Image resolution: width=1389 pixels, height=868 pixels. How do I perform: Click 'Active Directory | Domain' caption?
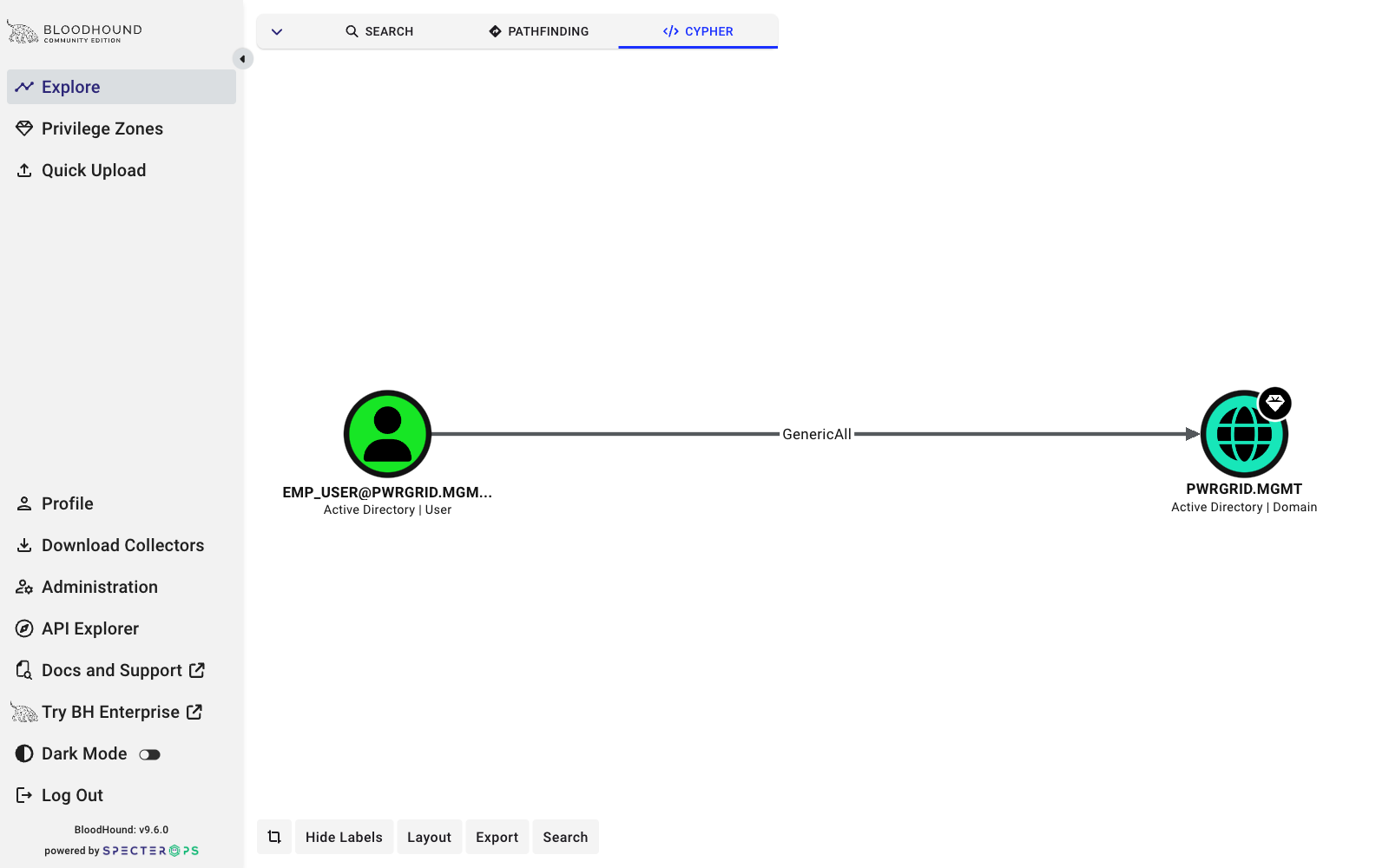1244,507
